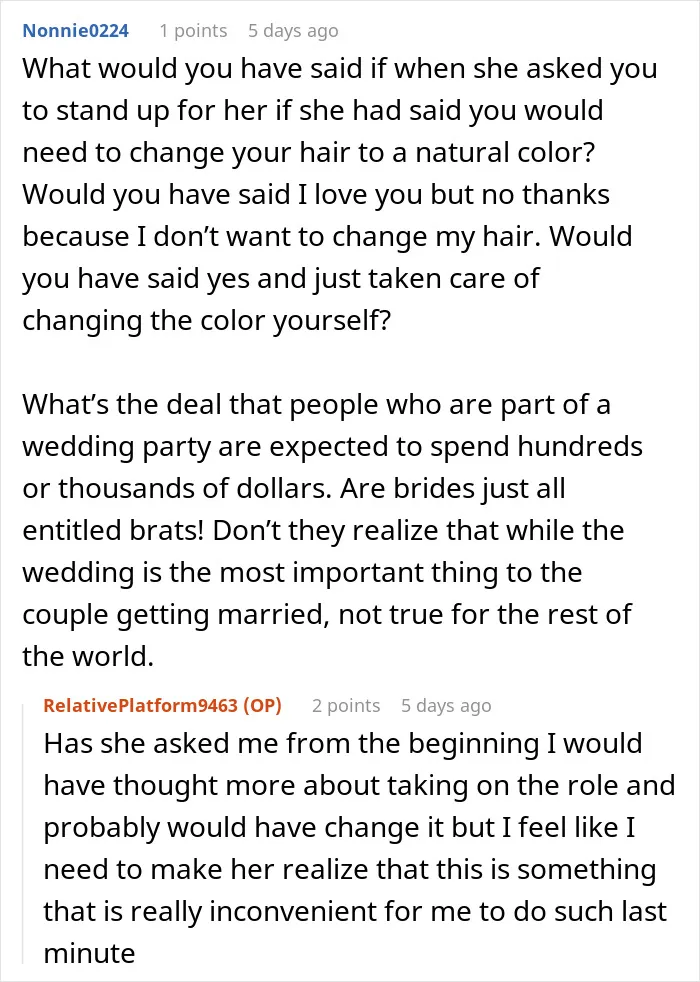Click the final line 'the world.'

click(x=88, y=656)
